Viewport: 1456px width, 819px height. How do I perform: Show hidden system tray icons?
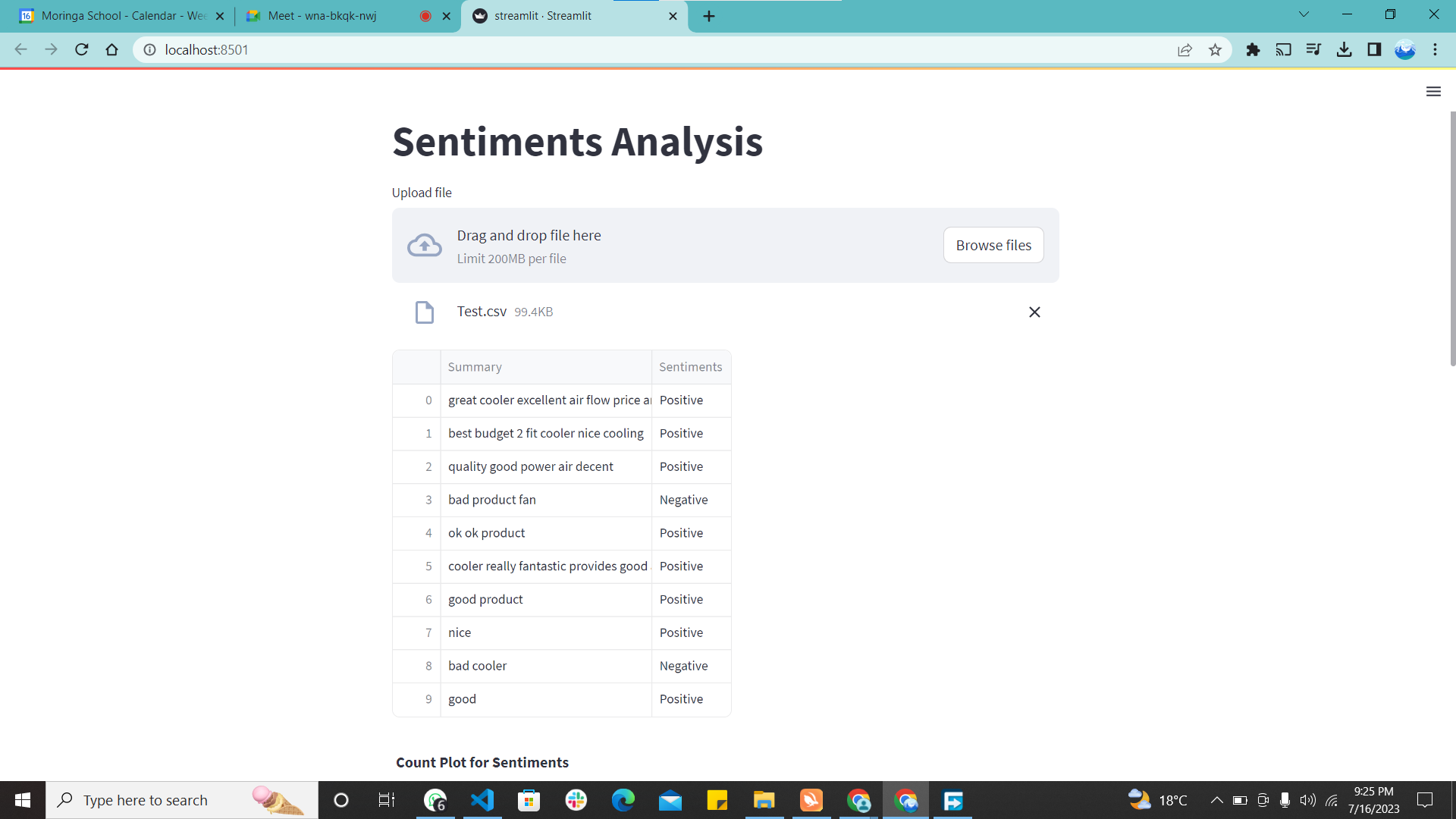point(1216,800)
